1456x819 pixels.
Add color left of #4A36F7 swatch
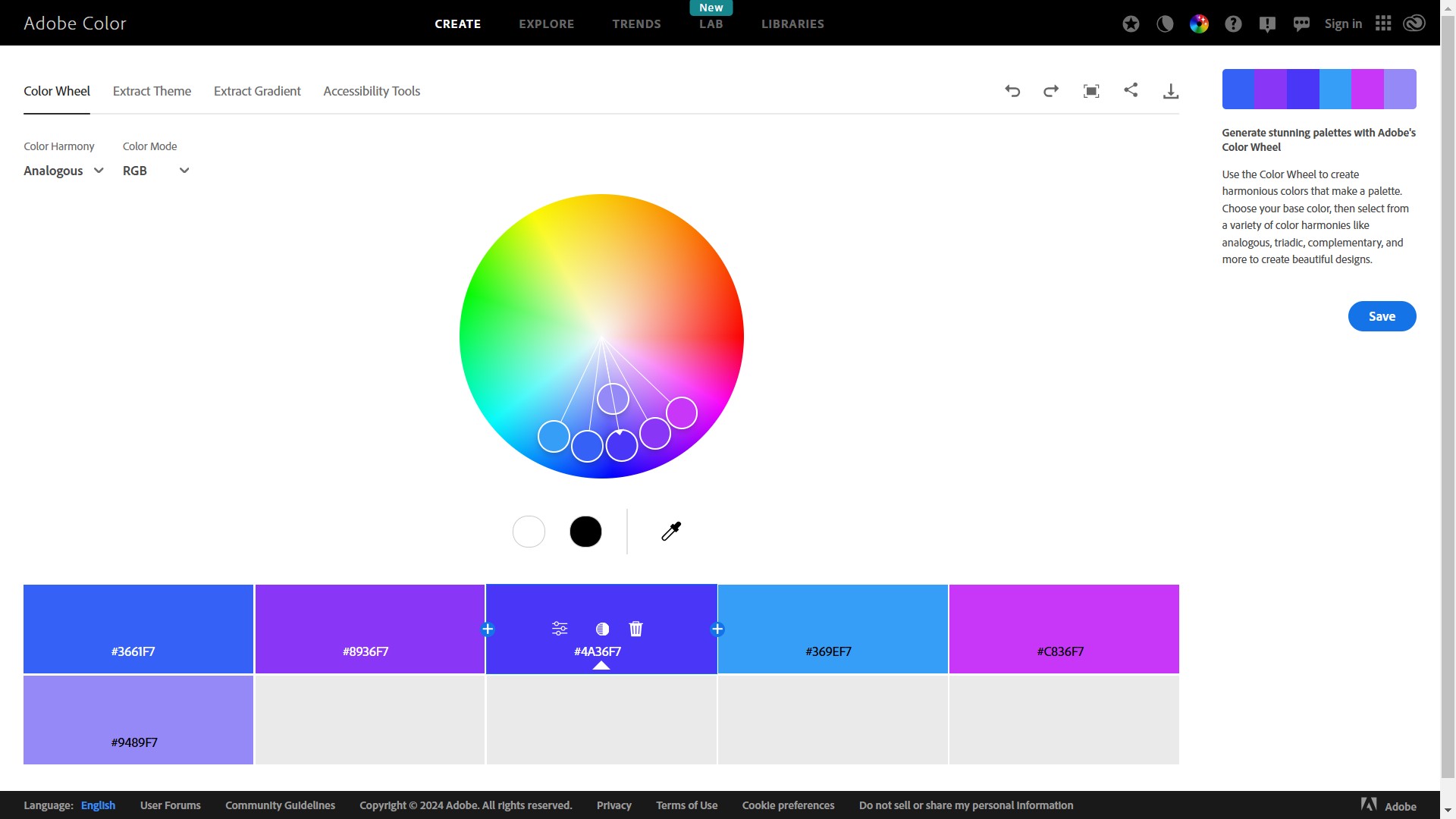tap(488, 629)
